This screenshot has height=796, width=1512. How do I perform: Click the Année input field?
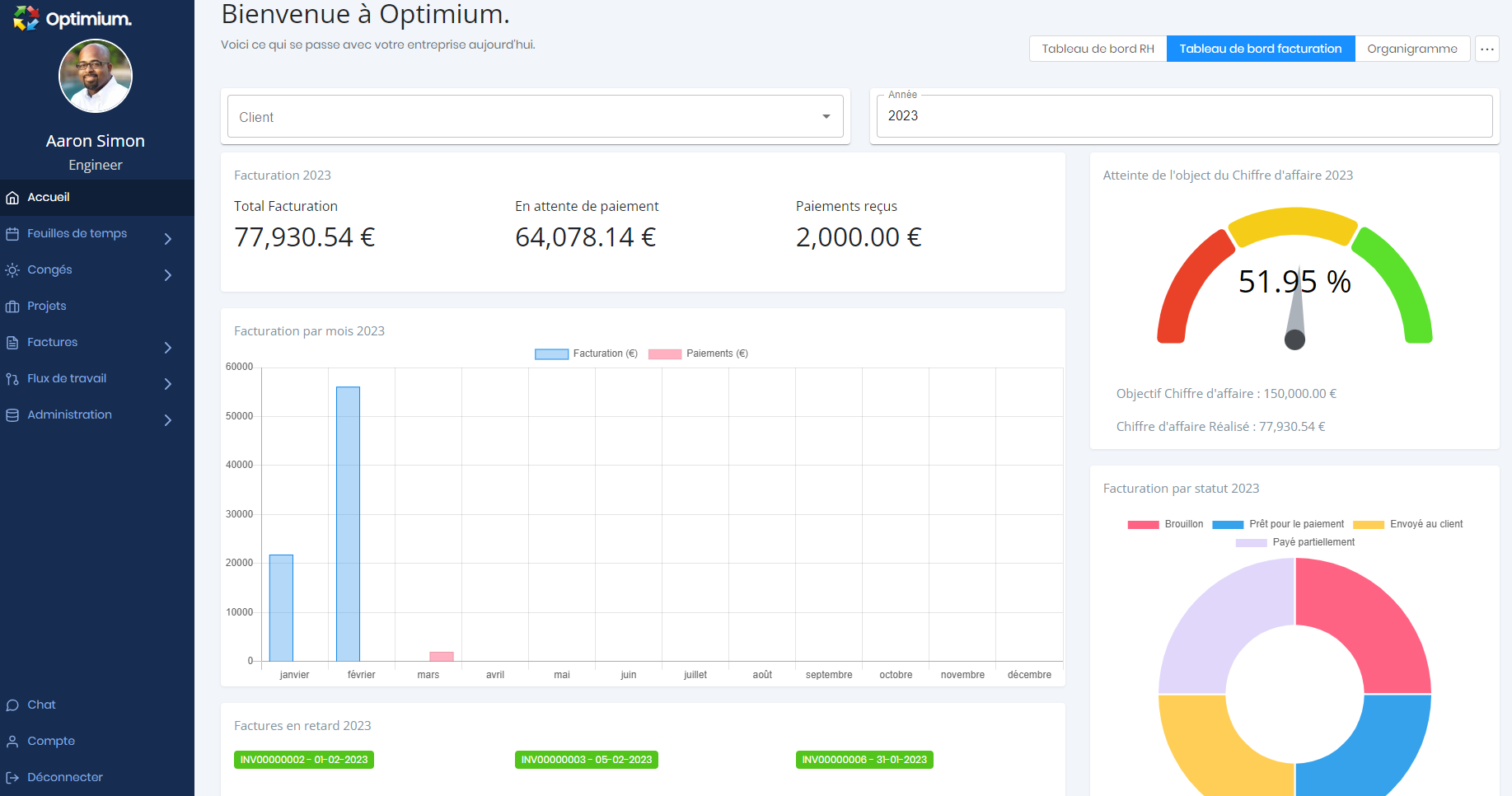[1184, 116]
